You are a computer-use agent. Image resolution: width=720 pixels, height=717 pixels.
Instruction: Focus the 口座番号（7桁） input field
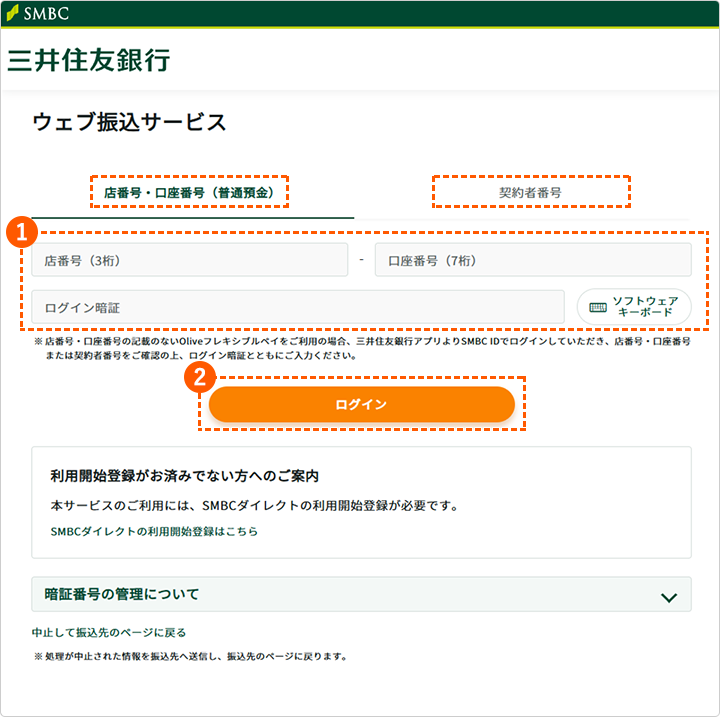tap(533, 260)
